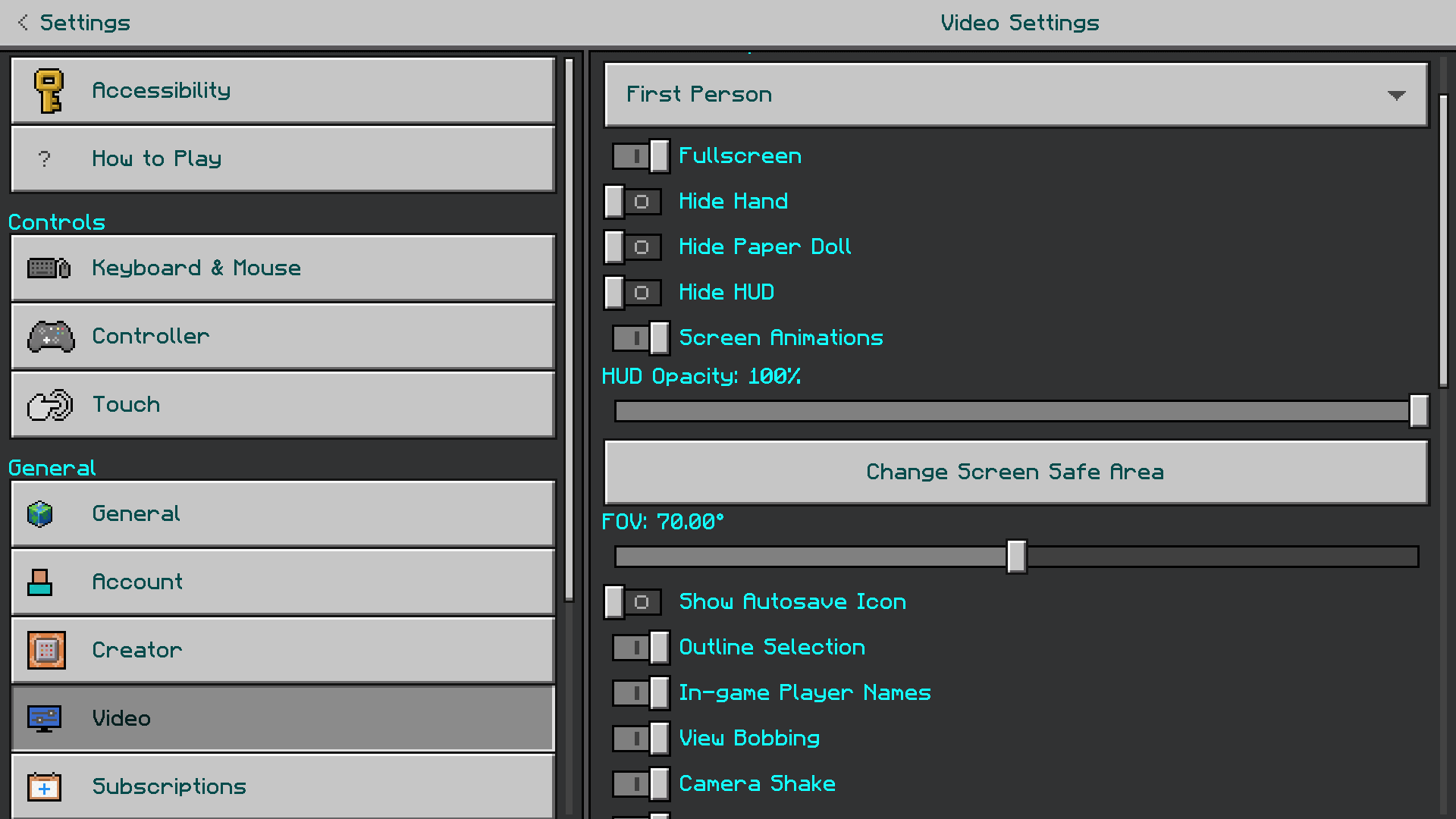Click the globe General icon
The image size is (1456, 819).
pos(40,514)
